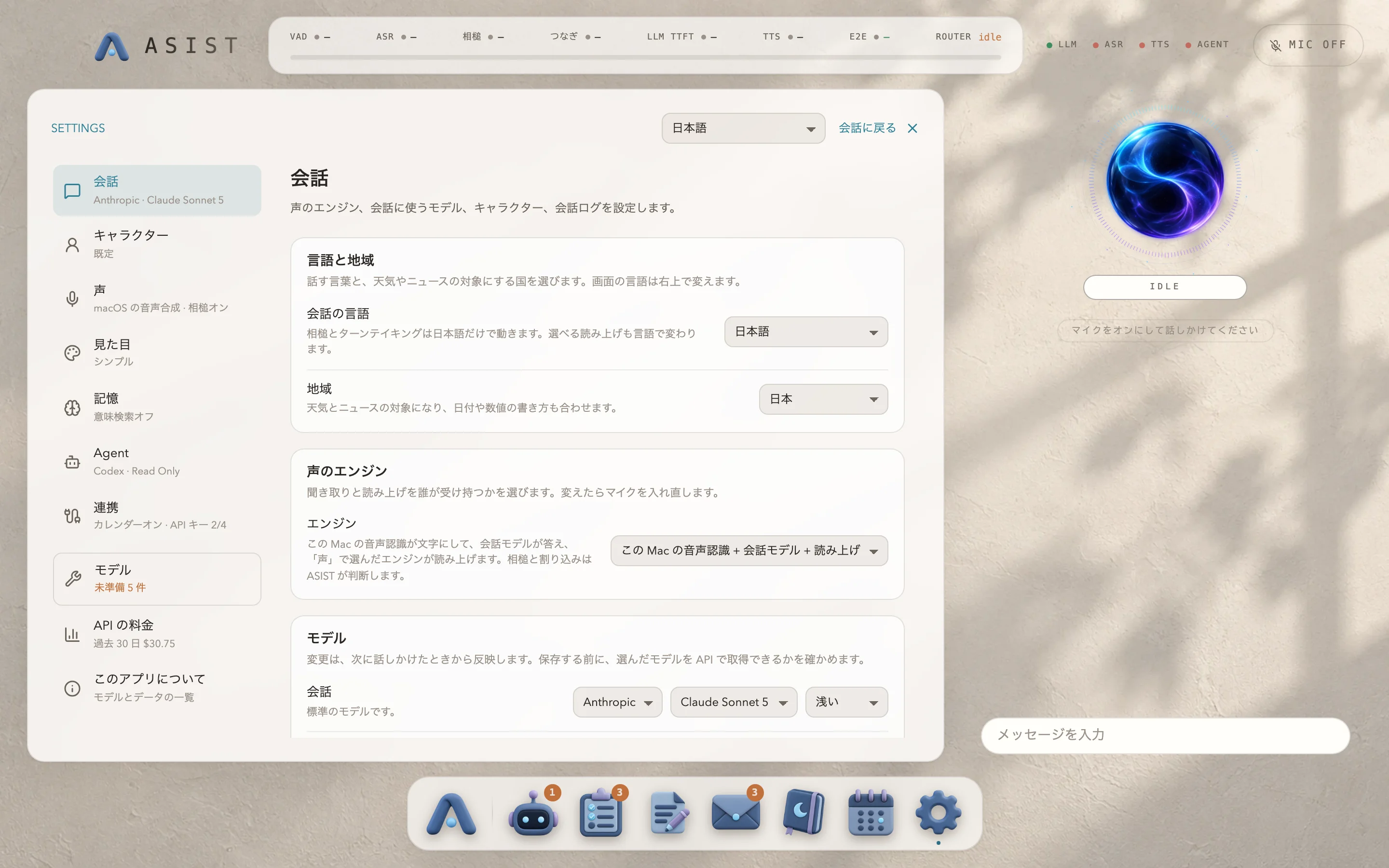Select the Agent settings tab
Viewport: 1389px width, 868px height.
point(157,461)
